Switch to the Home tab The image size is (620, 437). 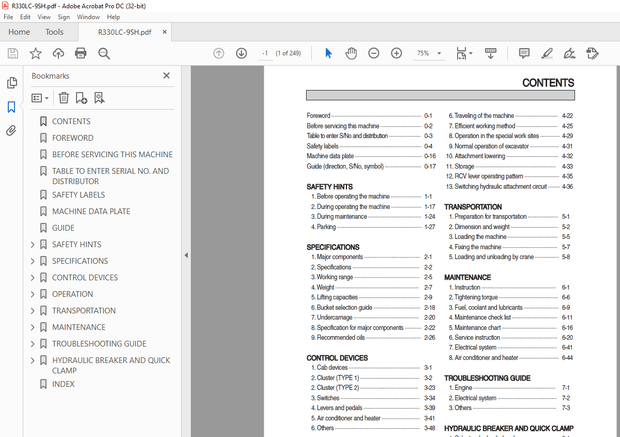coord(19,32)
